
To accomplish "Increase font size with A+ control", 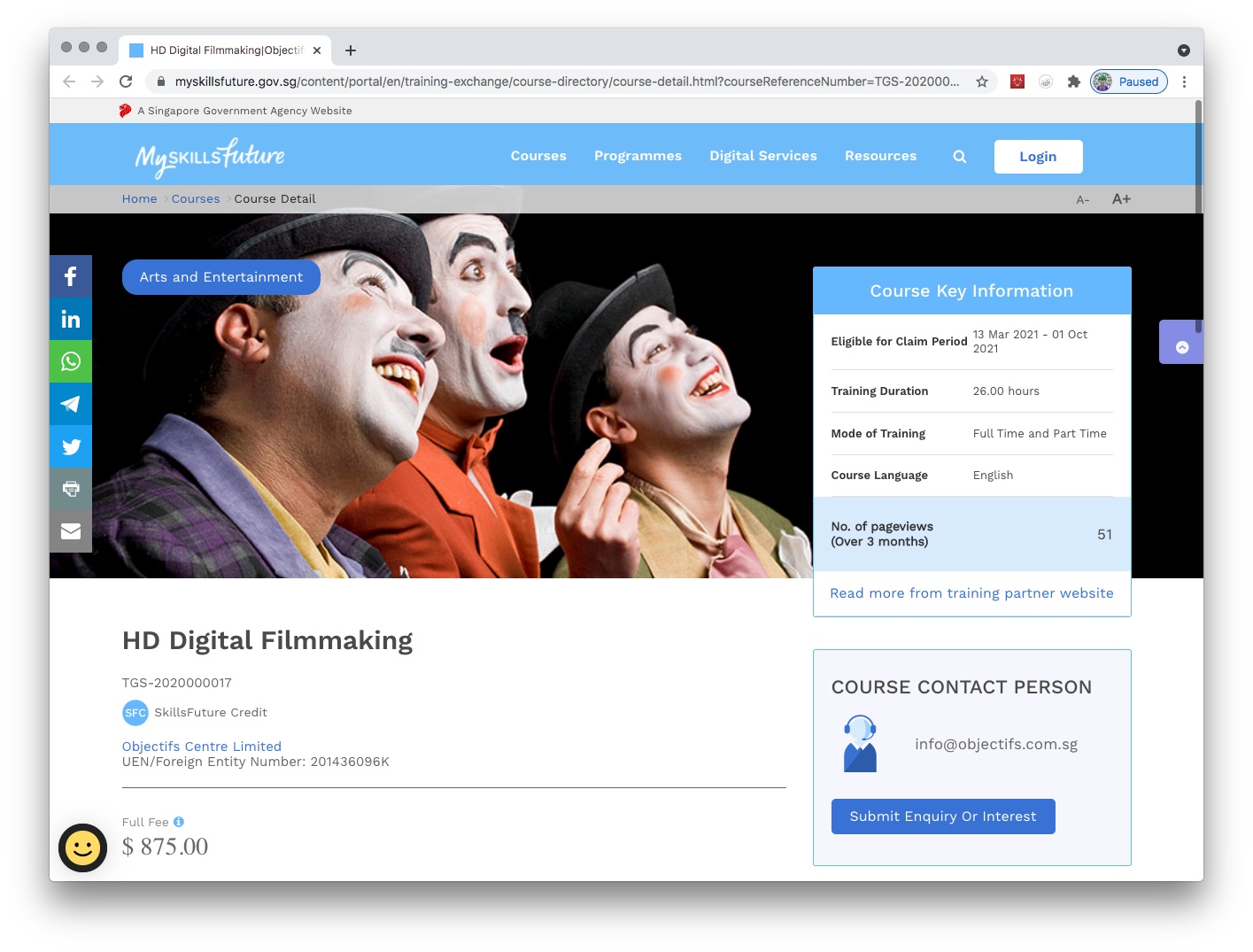I will 1121,199.
